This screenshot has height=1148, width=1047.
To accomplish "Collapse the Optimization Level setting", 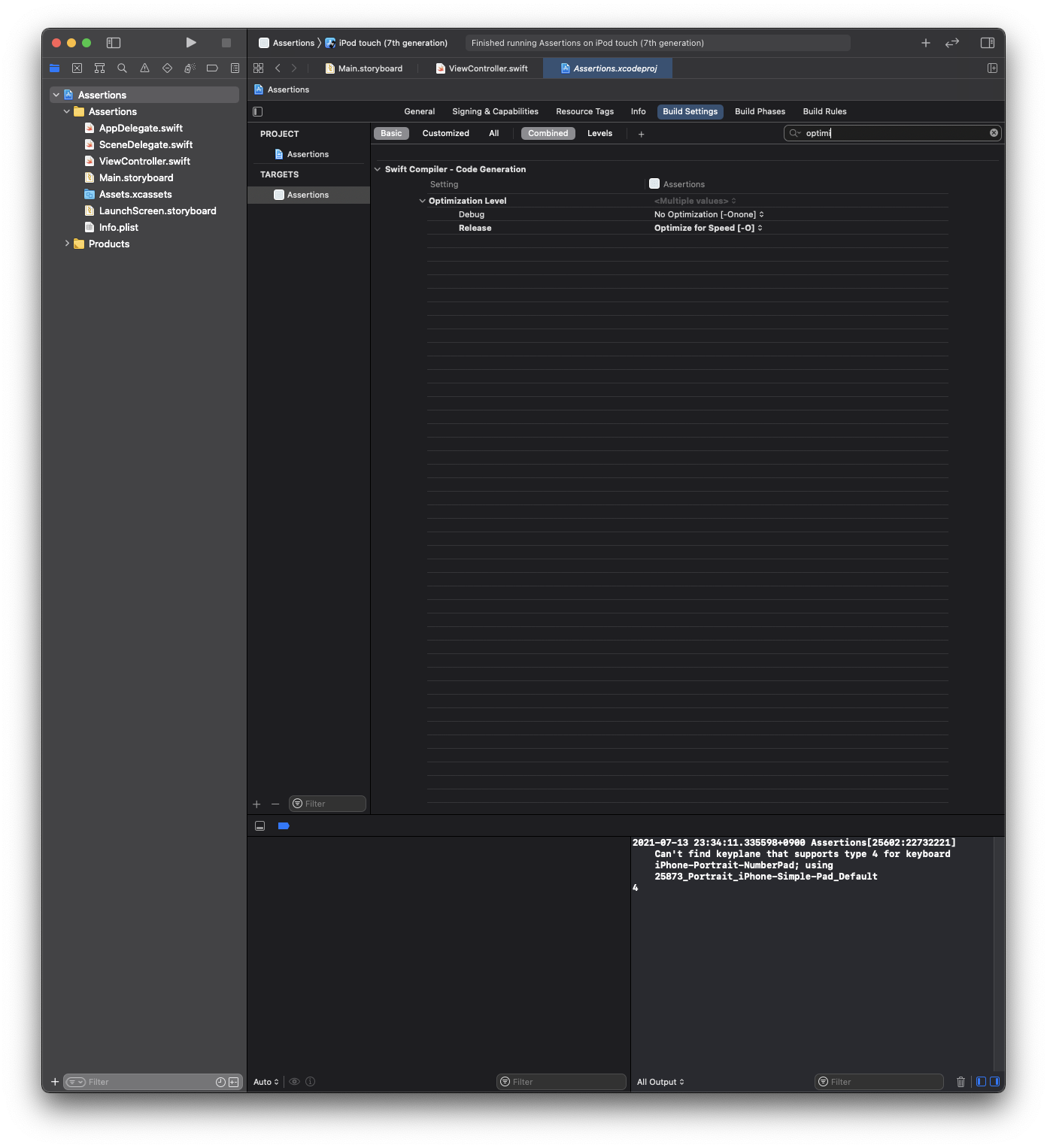I will [x=422, y=201].
